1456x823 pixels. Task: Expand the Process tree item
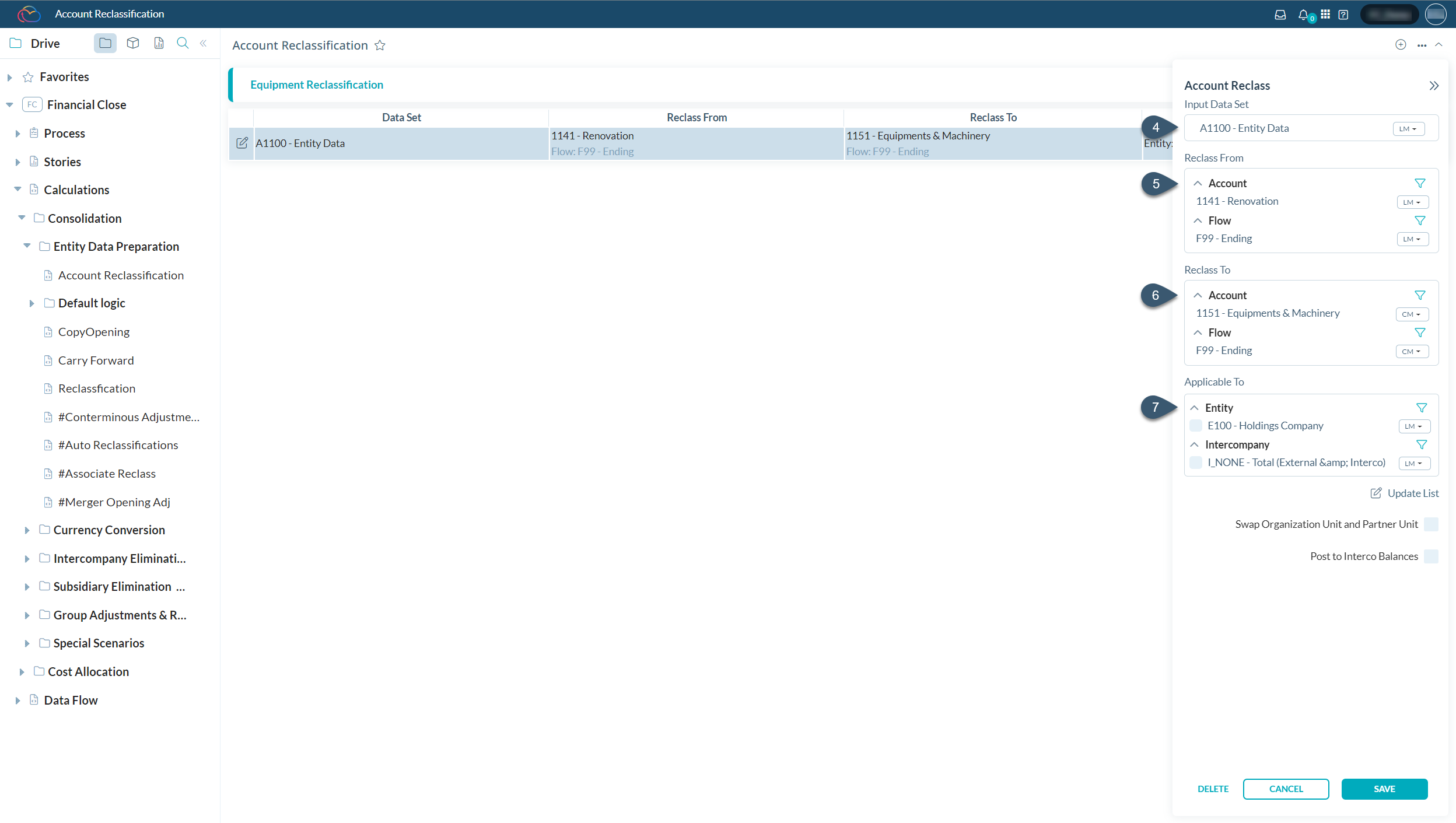[x=17, y=133]
